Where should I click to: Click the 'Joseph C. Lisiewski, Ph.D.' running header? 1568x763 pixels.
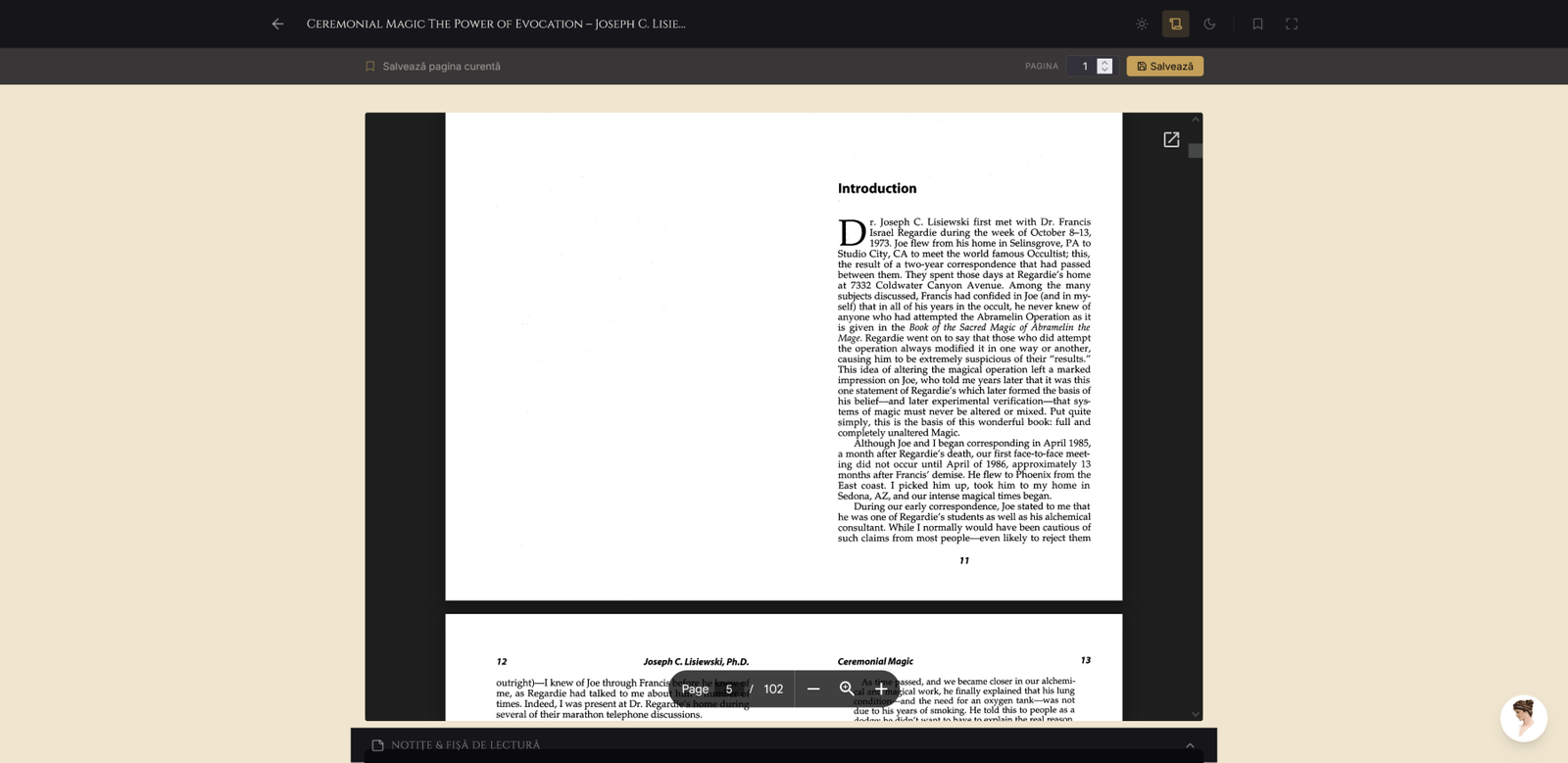(x=696, y=662)
